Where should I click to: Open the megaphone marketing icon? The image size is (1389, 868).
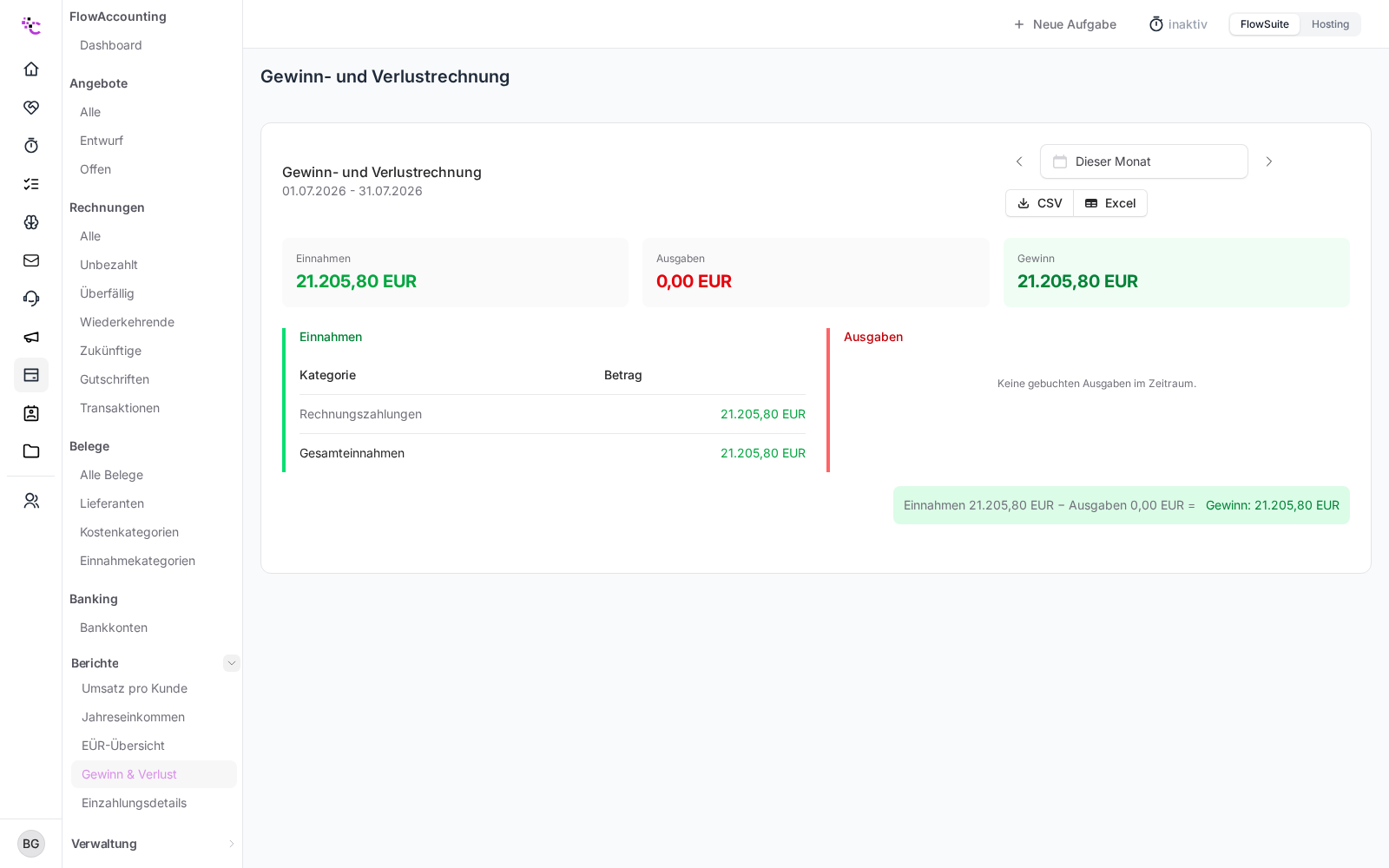tap(31, 336)
